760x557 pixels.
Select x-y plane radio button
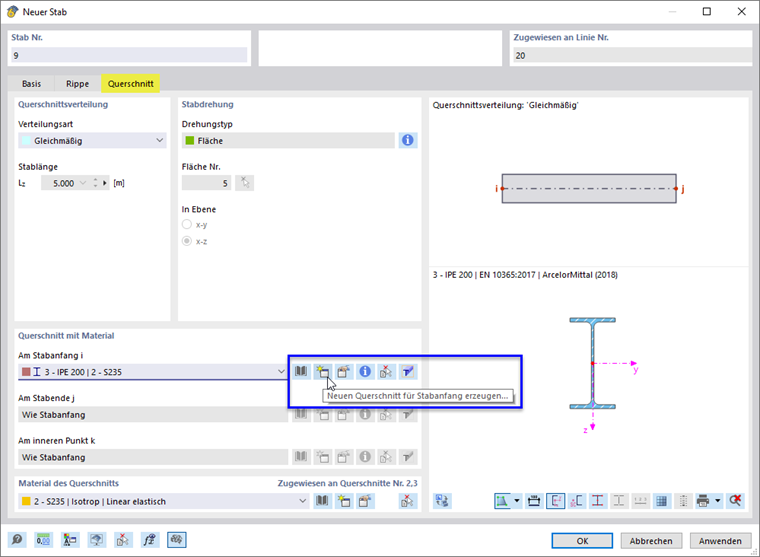coord(187,224)
